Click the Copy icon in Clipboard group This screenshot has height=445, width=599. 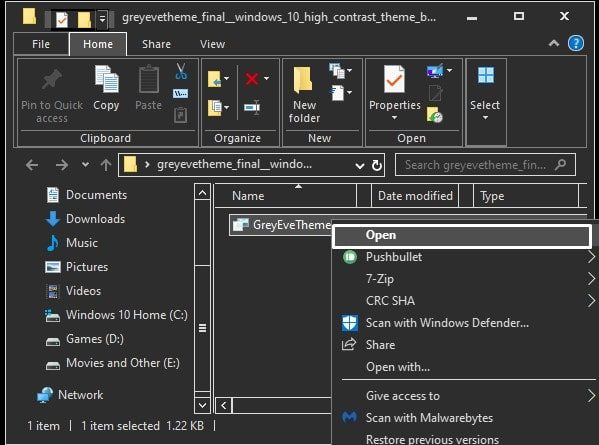[x=107, y=79]
